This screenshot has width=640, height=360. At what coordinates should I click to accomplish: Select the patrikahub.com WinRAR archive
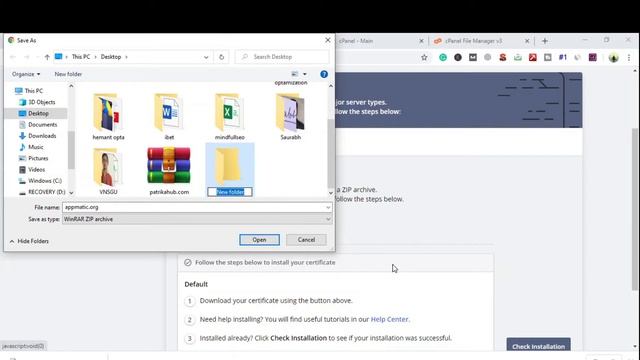169,171
